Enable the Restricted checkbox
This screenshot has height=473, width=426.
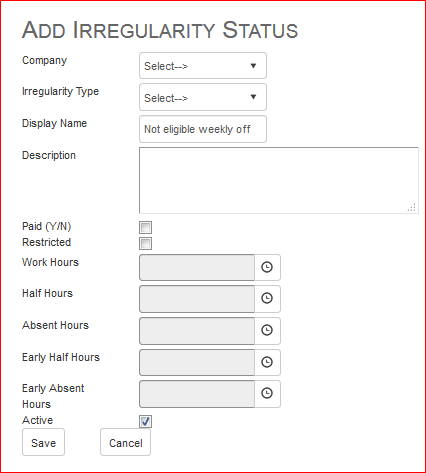(x=146, y=243)
